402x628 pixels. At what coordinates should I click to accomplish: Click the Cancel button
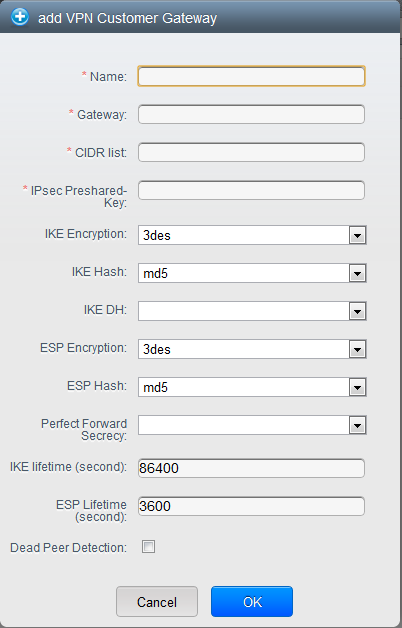(157, 602)
